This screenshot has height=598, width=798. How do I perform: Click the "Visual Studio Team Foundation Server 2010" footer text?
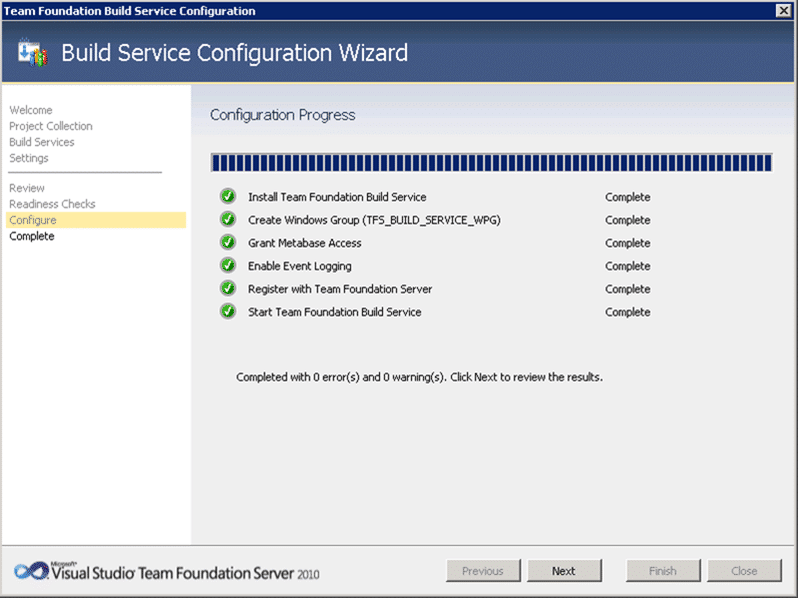click(185, 573)
